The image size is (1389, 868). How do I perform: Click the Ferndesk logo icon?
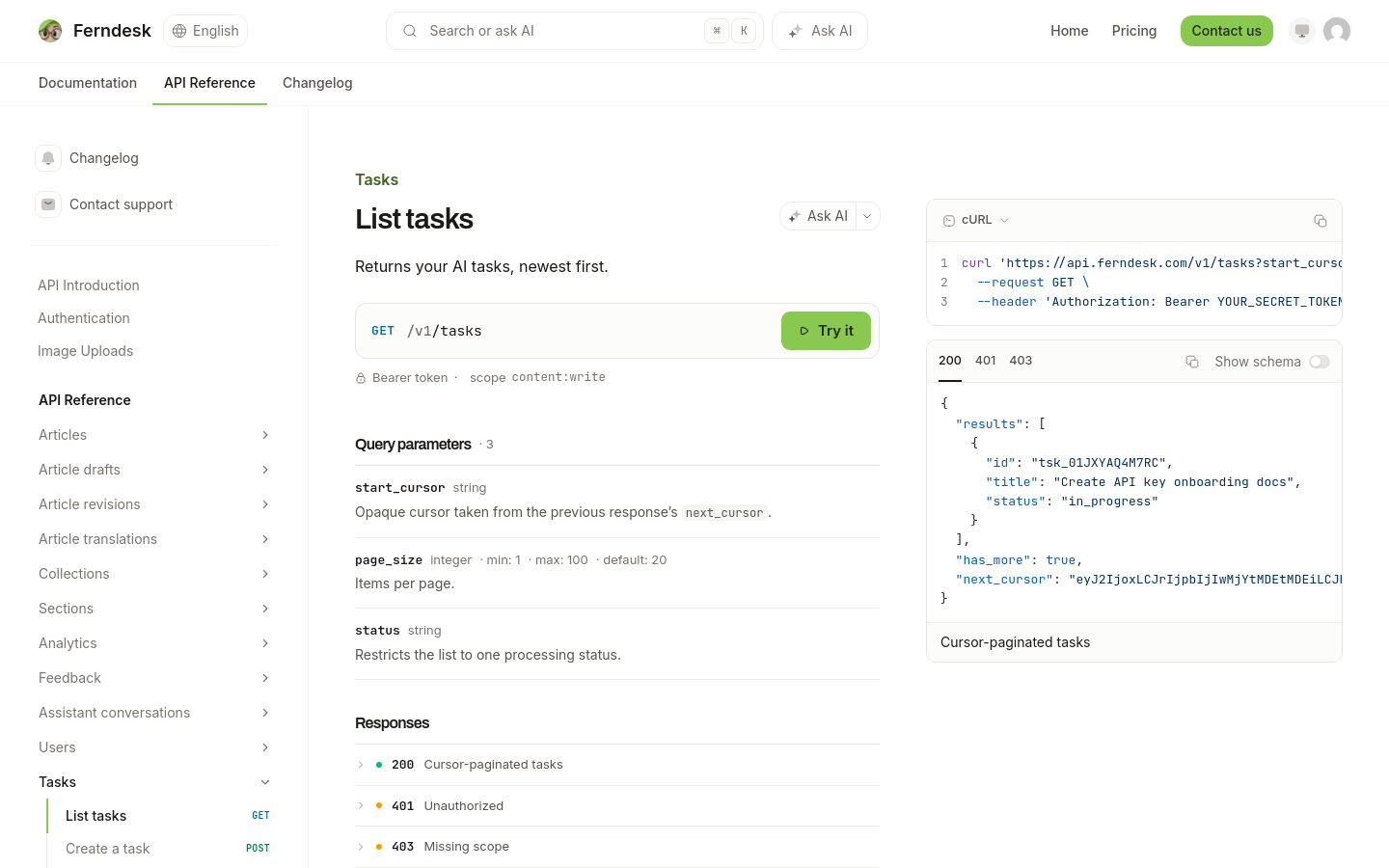coord(50,31)
